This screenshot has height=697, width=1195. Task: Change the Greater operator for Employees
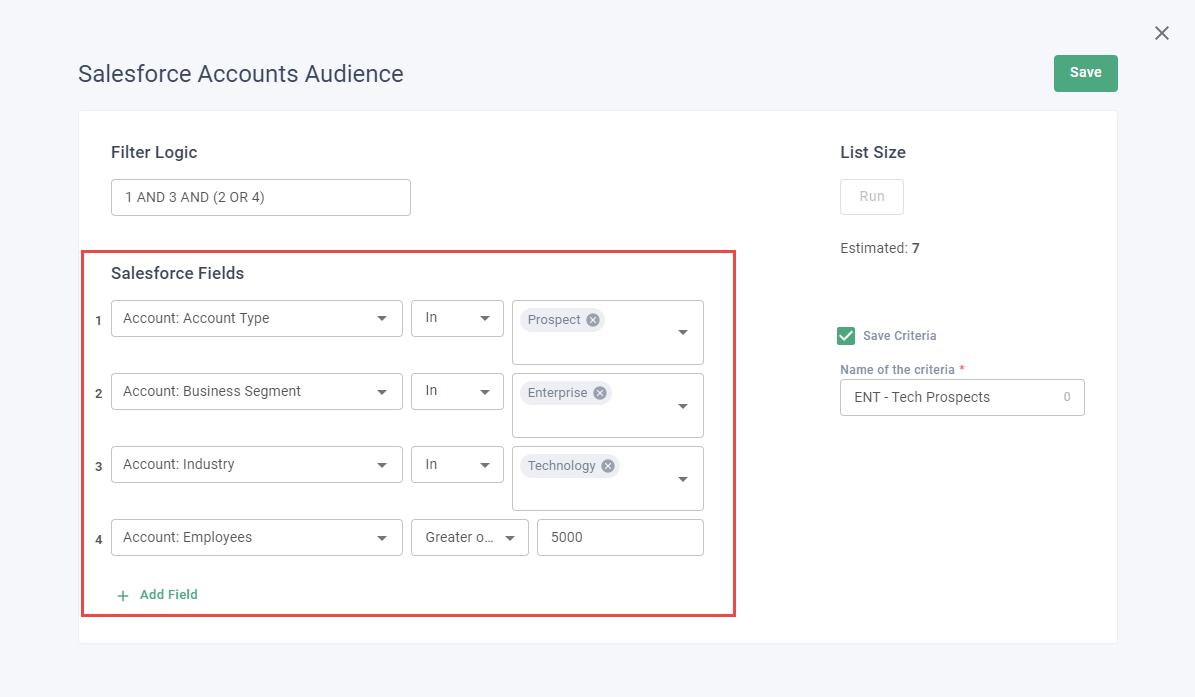pyautogui.click(x=469, y=537)
